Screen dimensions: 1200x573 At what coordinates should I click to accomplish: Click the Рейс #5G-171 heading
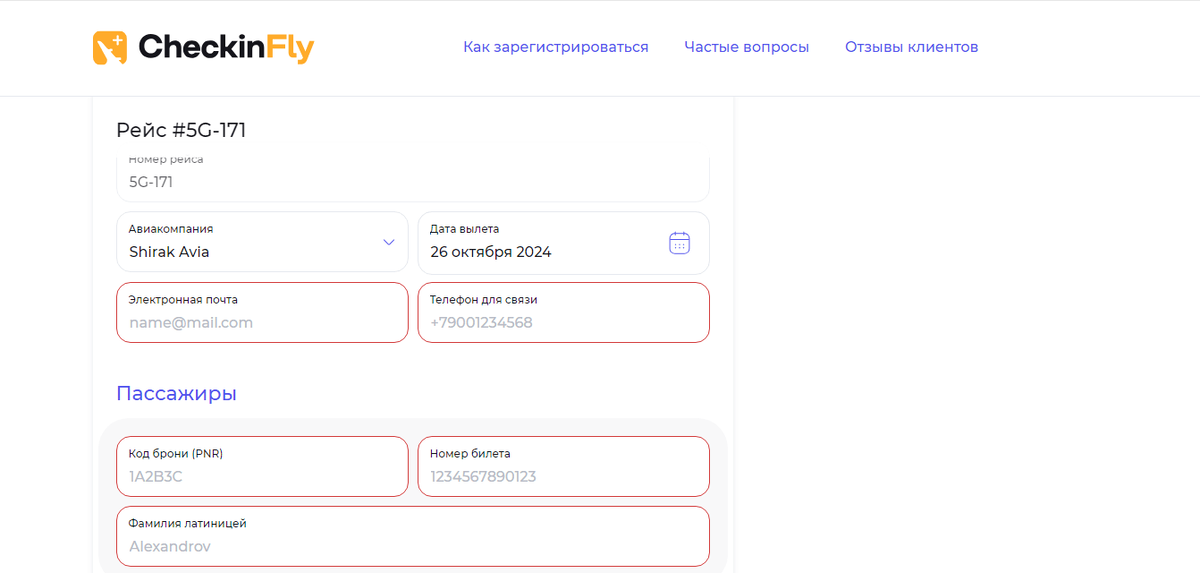[181, 130]
